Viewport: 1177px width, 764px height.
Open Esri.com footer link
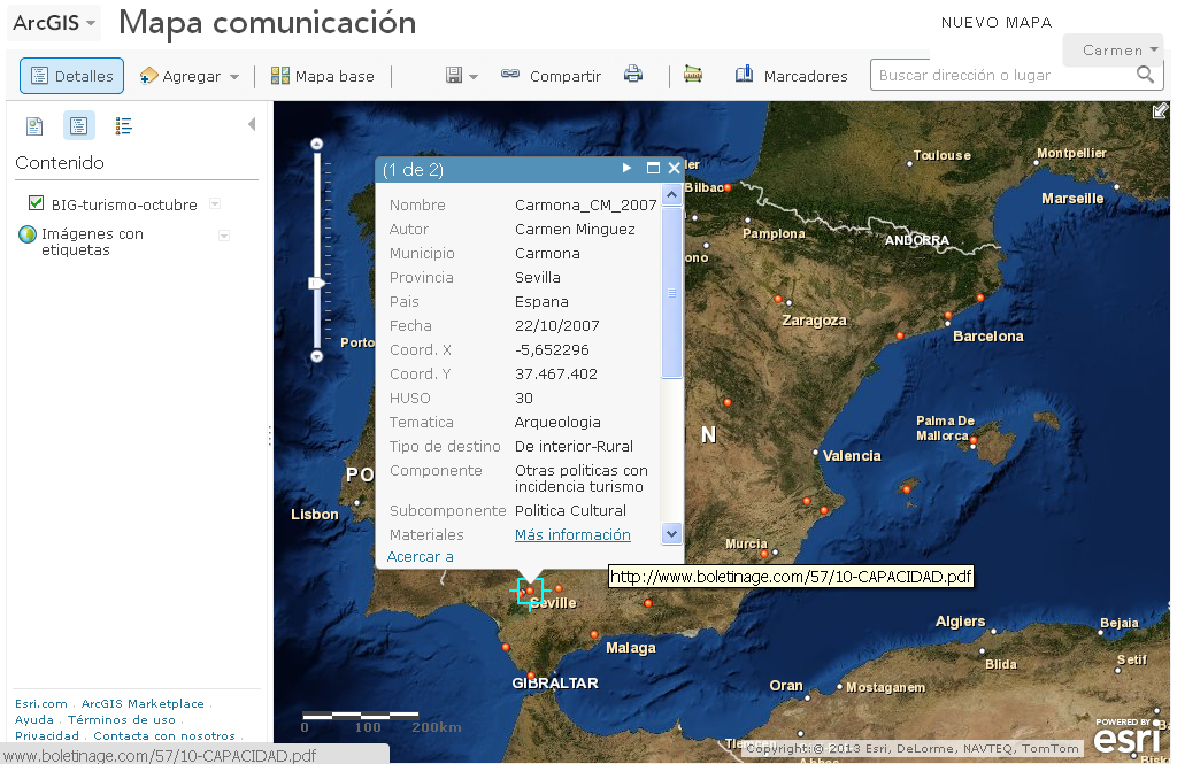pyautogui.click(x=41, y=704)
